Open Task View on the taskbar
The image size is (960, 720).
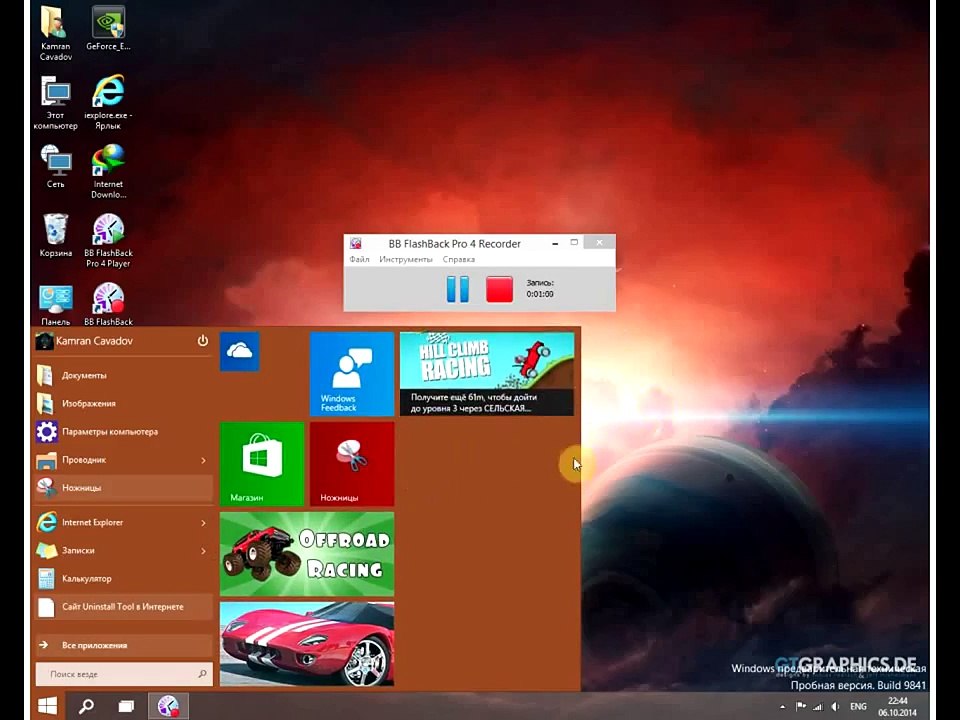(126, 707)
